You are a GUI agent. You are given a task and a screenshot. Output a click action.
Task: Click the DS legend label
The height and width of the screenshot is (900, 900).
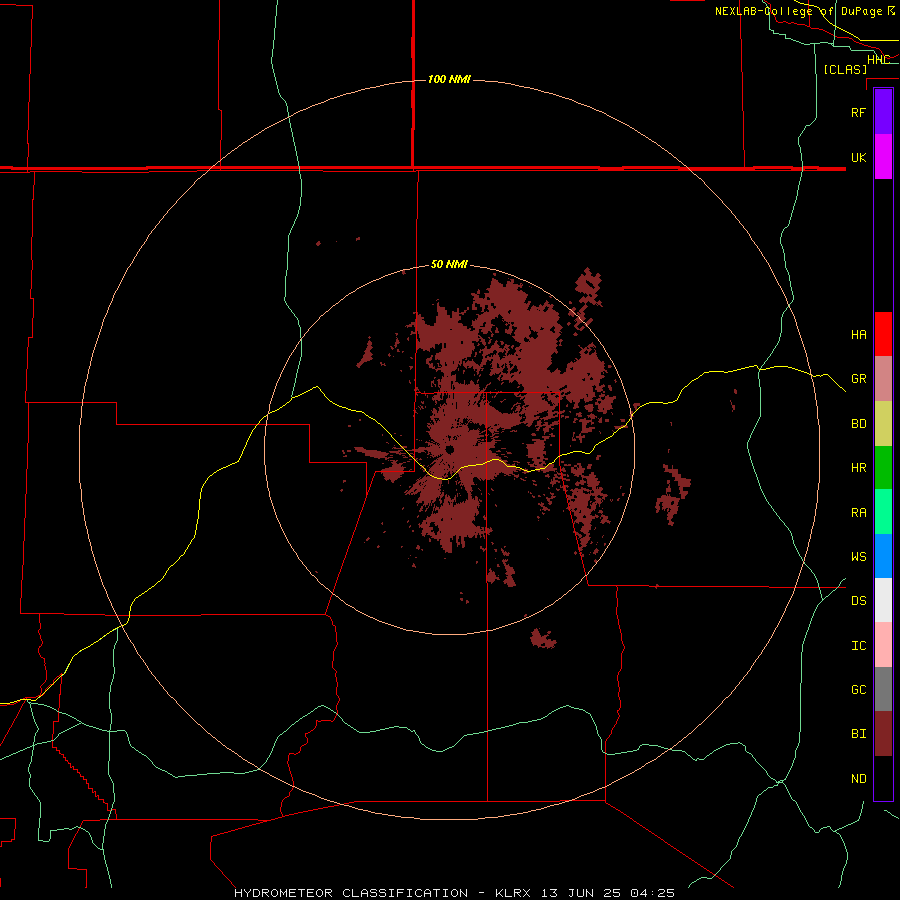point(858,601)
